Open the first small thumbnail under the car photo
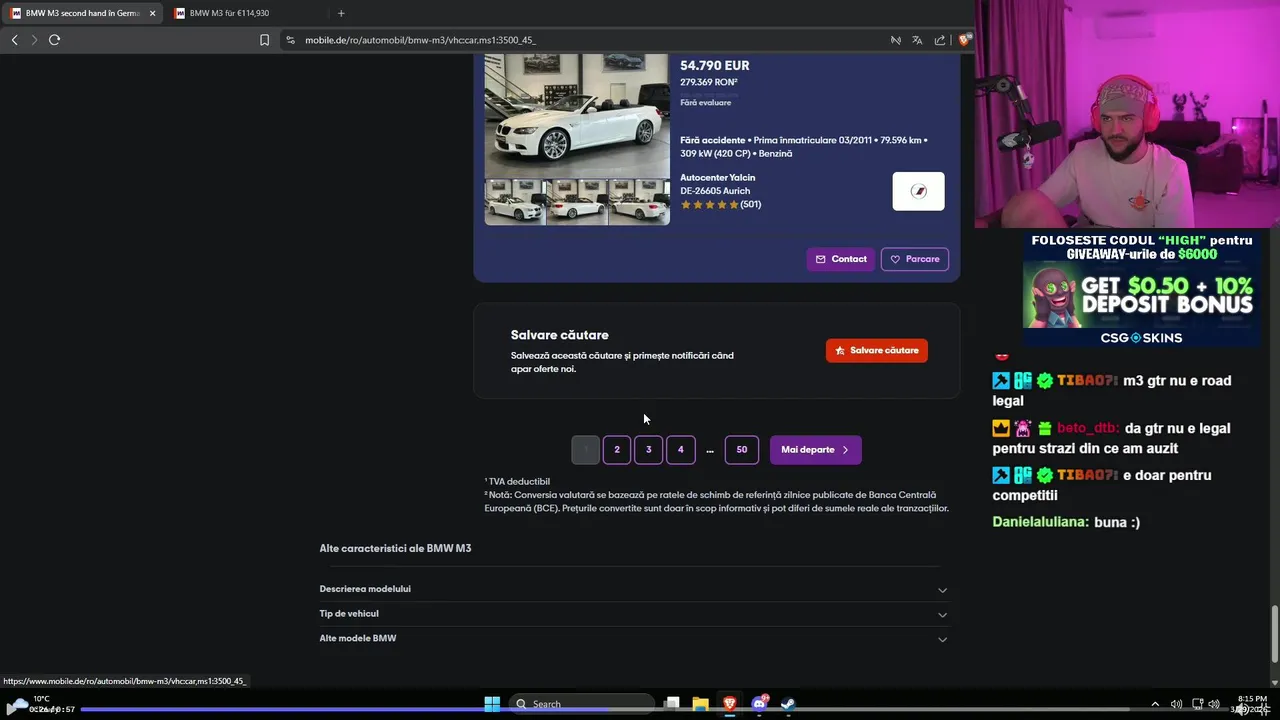The height and width of the screenshot is (720, 1280). coord(515,202)
